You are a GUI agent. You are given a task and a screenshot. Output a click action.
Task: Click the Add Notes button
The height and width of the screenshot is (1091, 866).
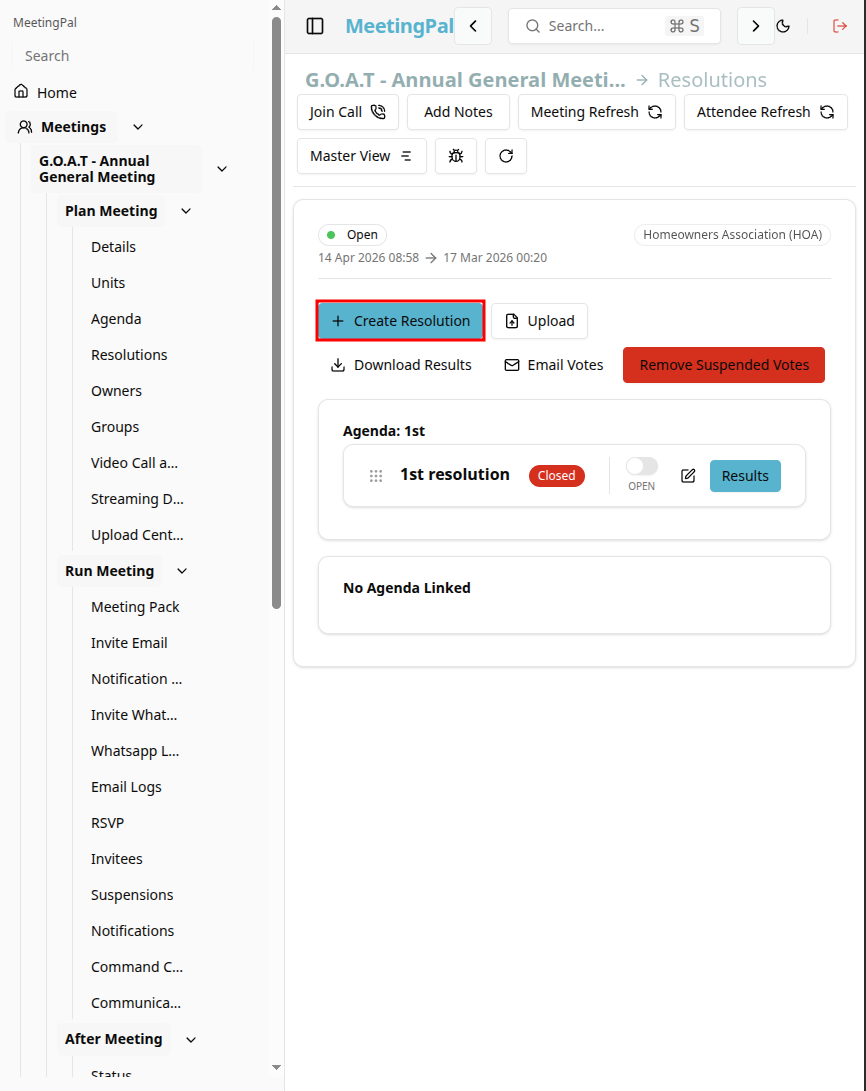coord(458,112)
